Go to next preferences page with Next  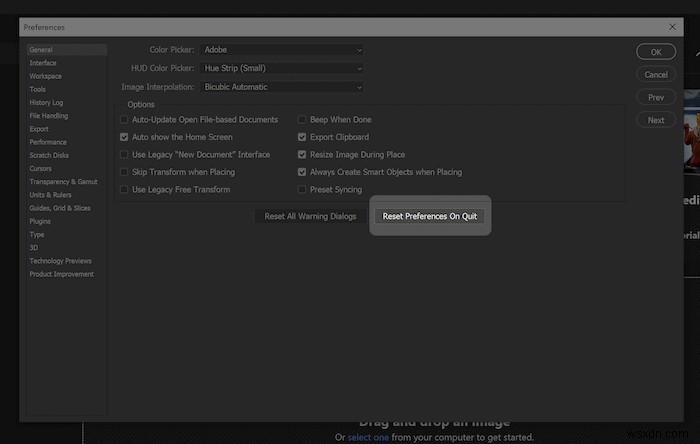(x=656, y=120)
